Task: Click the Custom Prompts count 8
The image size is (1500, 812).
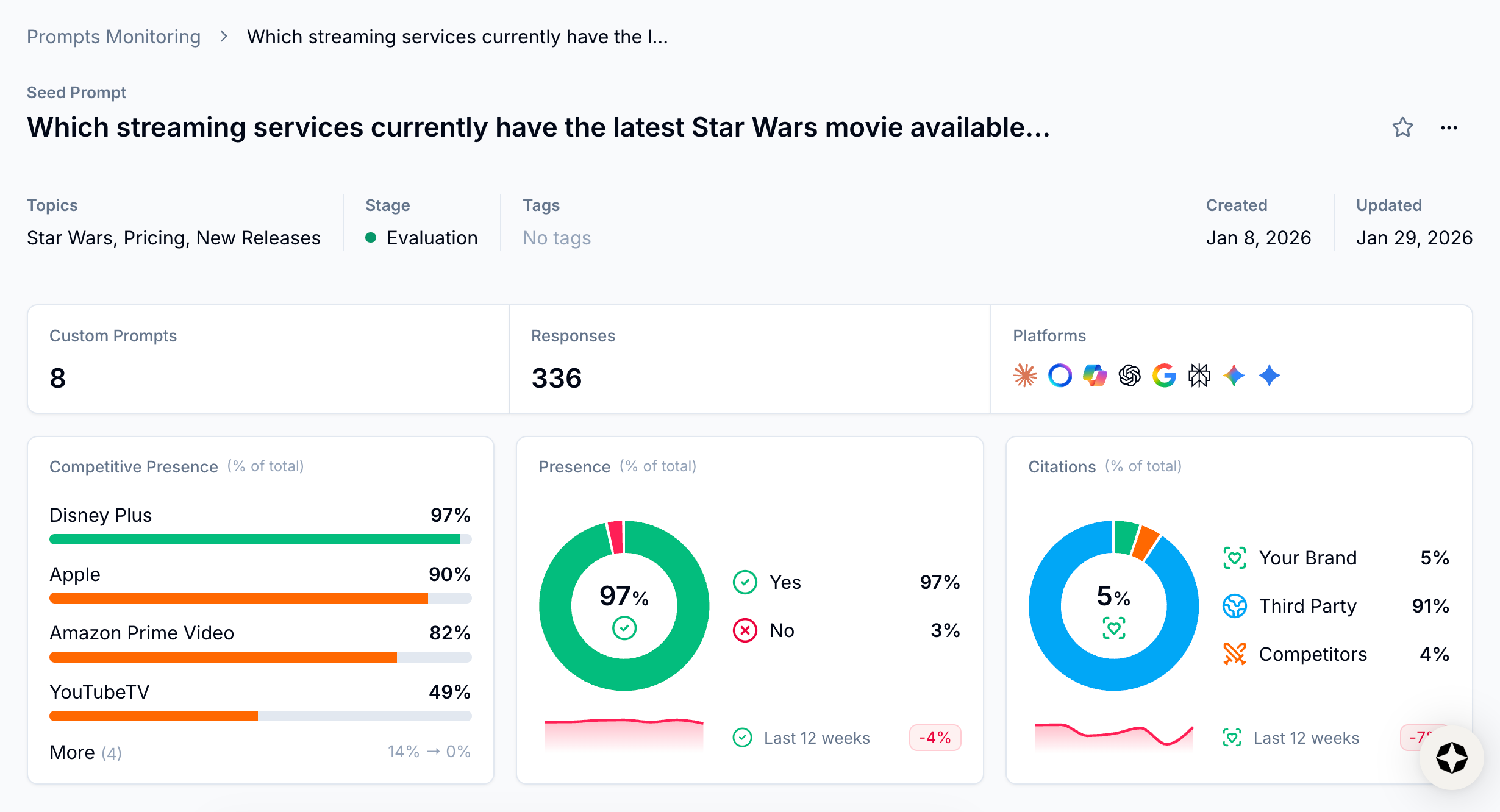Action: pos(58,378)
